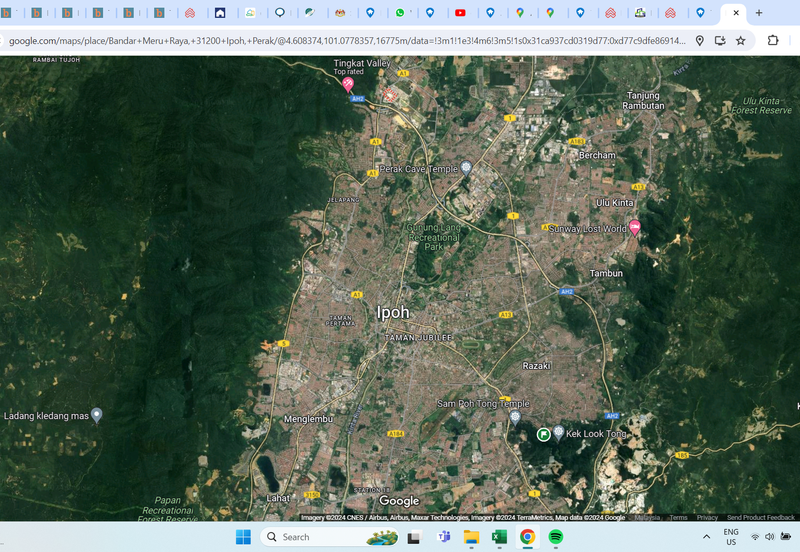Close the active Google Maps tab
This screenshot has height=552, width=800.
point(736,13)
